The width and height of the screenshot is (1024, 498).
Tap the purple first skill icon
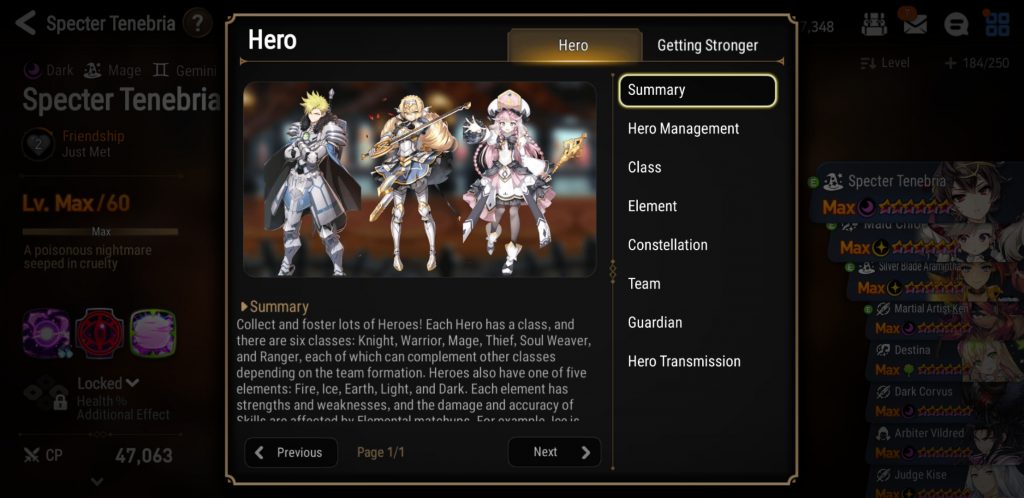[46, 333]
